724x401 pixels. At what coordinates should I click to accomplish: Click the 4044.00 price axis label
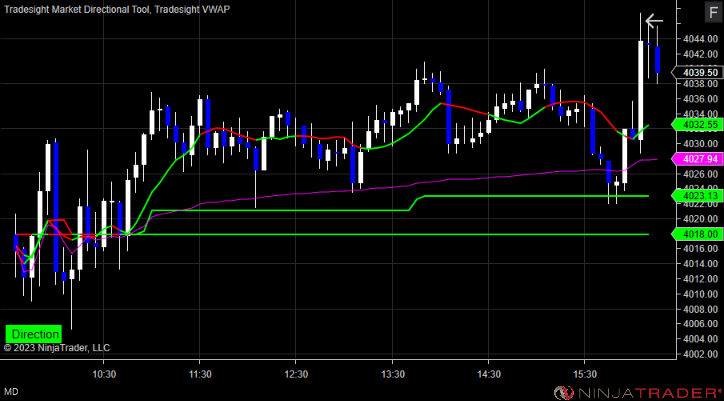[701, 39]
